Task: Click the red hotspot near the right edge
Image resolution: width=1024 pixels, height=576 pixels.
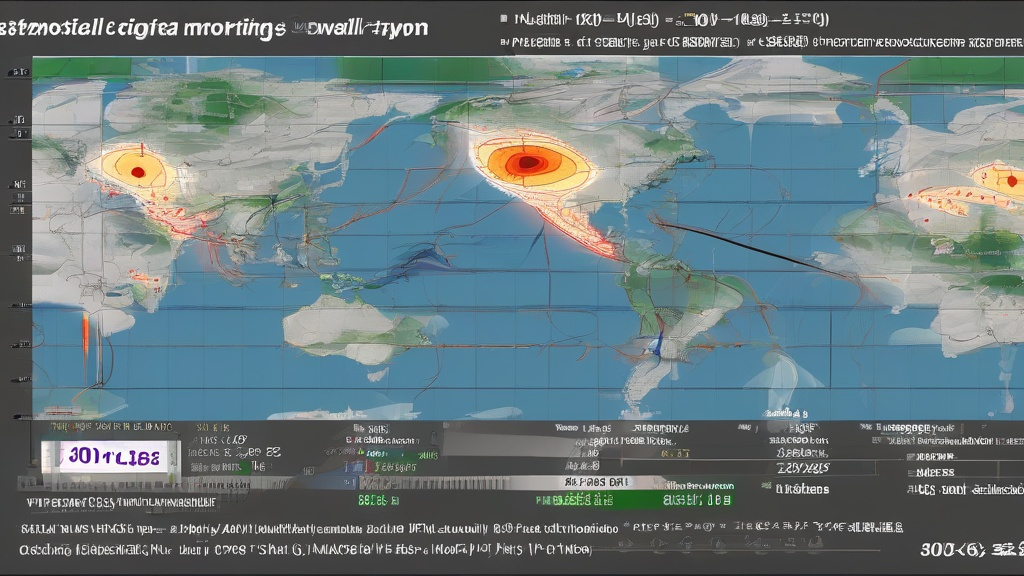Action: (1012, 180)
